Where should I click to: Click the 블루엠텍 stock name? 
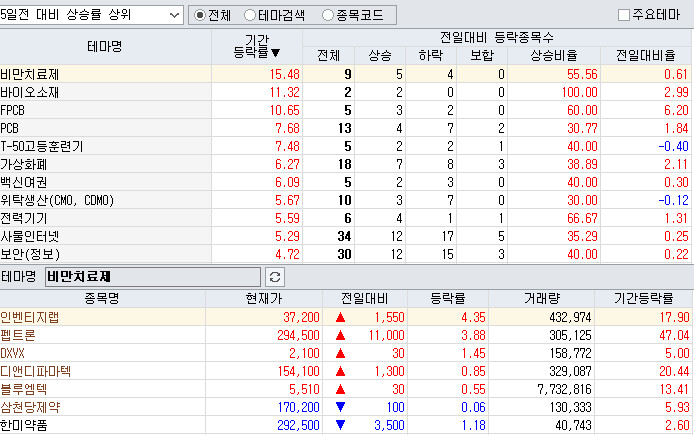tap(23, 389)
